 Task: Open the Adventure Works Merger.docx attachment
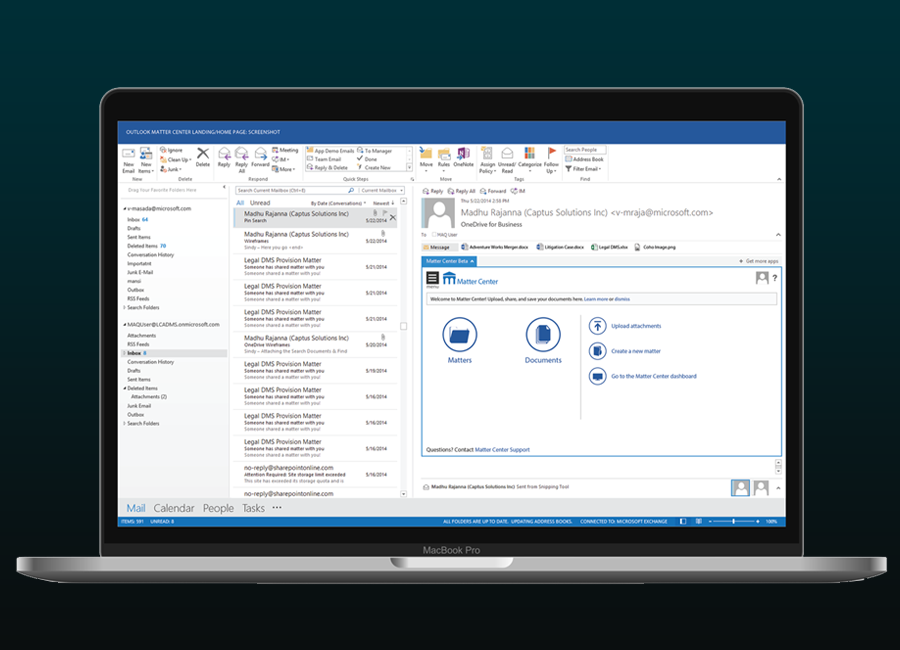(495, 247)
